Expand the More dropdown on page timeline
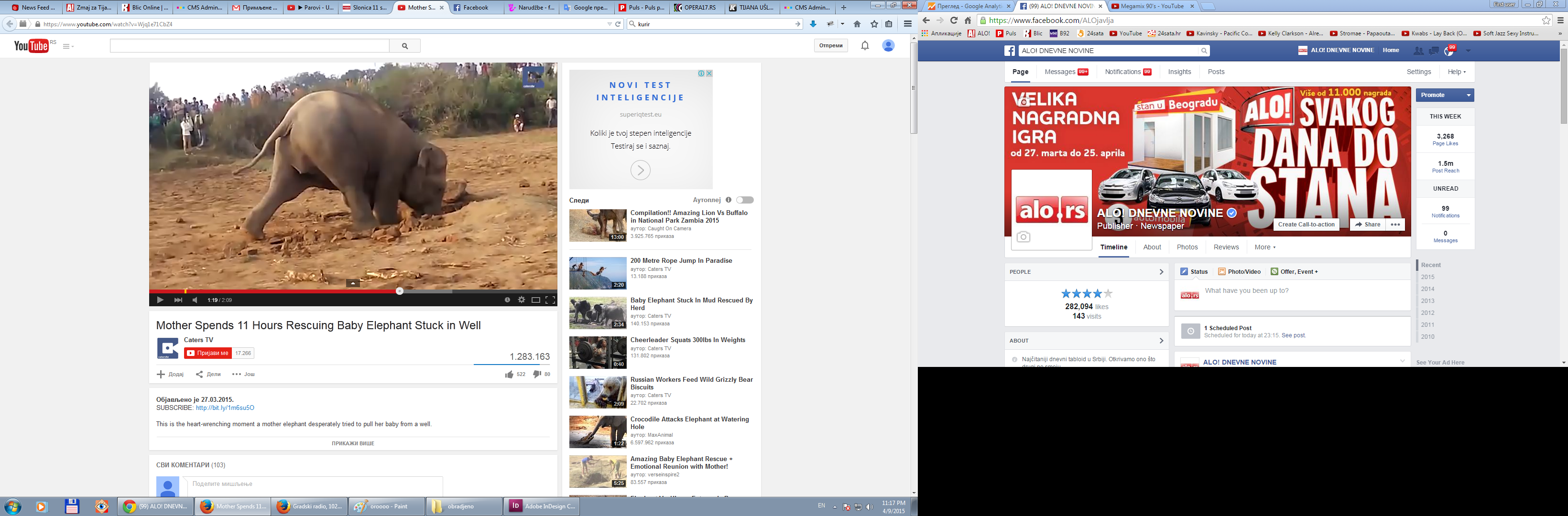The height and width of the screenshot is (516, 1568). pos(1265,247)
